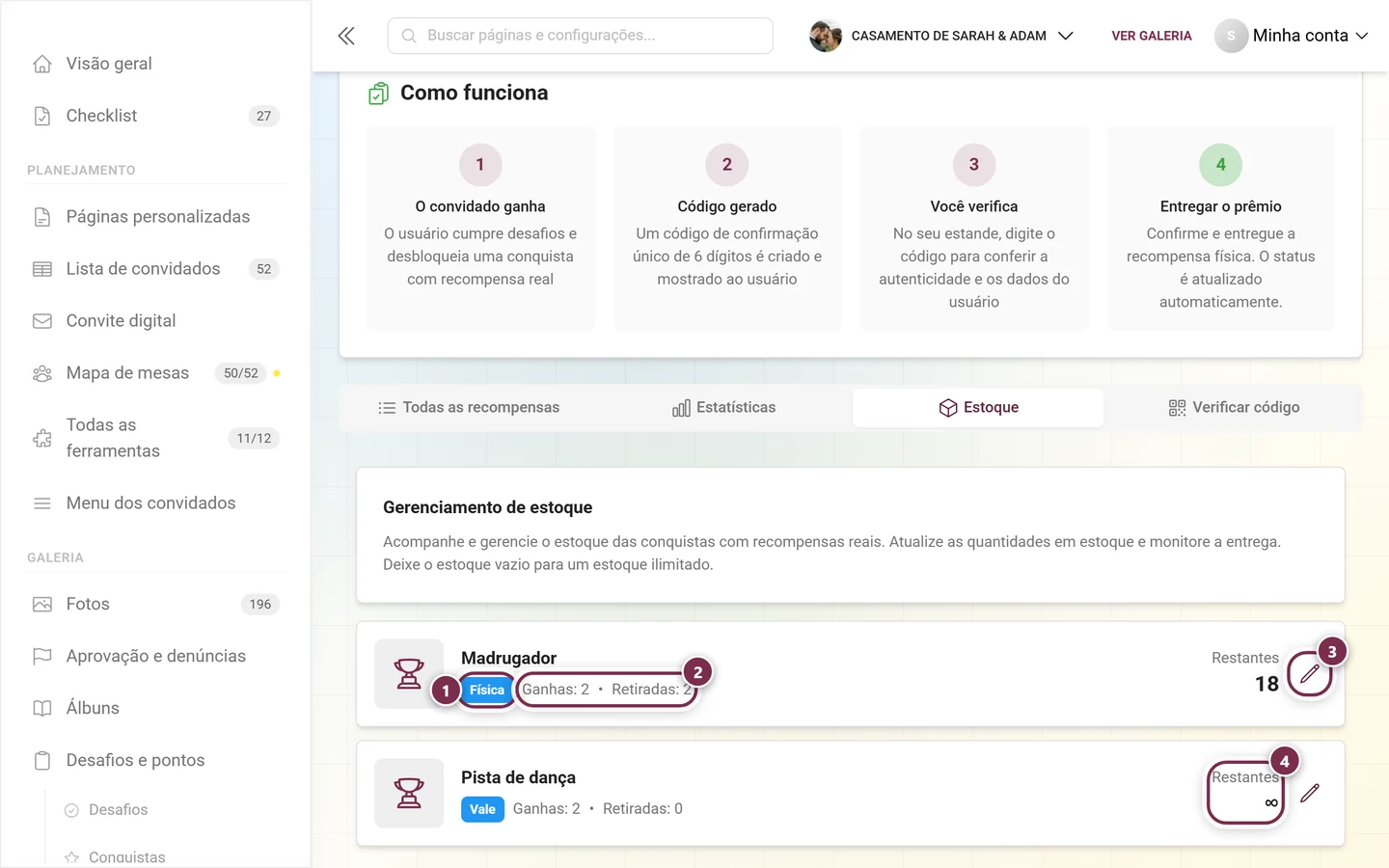The height and width of the screenshot is (868, 1389).
Task: Click the search magnifier icon
Action: 409,36
